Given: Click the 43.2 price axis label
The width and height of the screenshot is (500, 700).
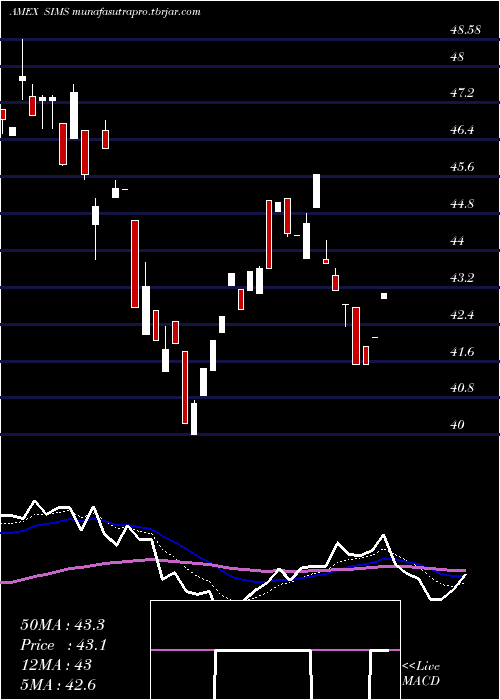Looking at the screenshot, I should pos(462,278).
